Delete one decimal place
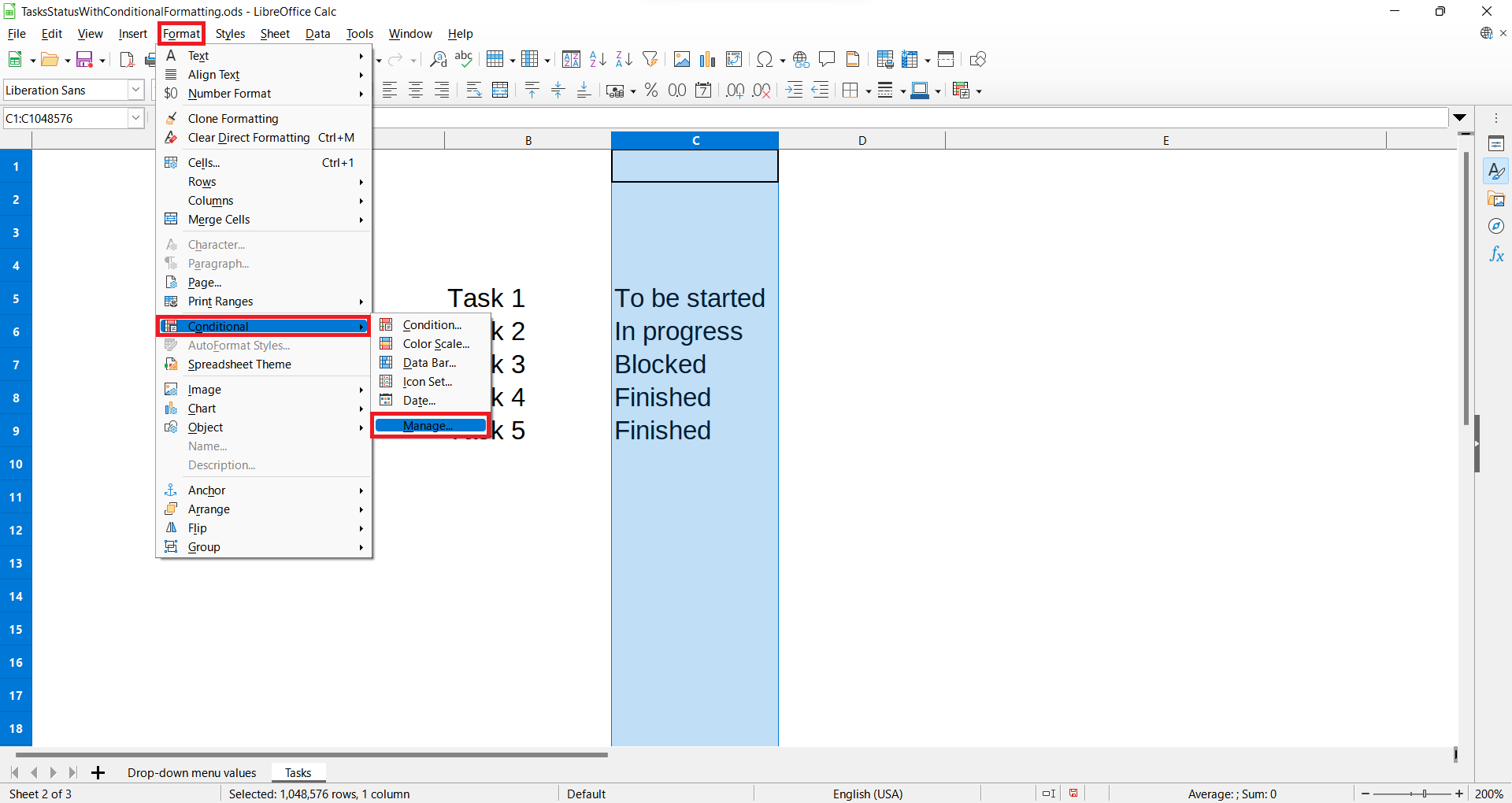The image size is (1512, 803). tap(762, 90)
